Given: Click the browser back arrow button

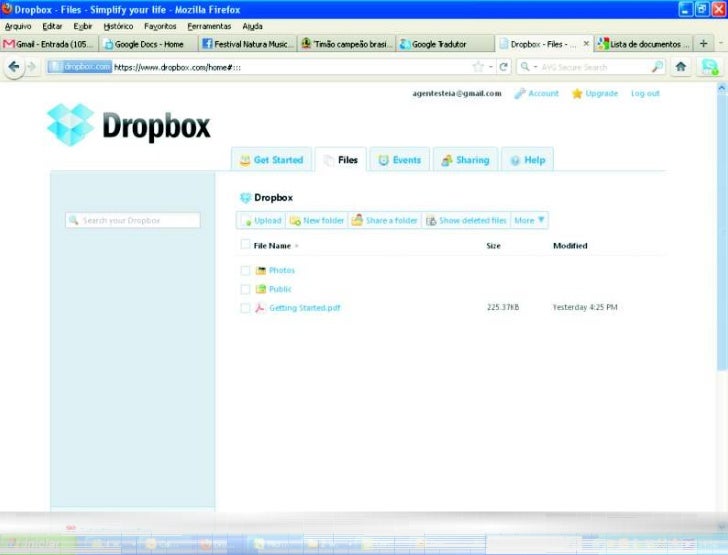Looking at the screenshot, I should pyautogui.click(x=14, y=67).
